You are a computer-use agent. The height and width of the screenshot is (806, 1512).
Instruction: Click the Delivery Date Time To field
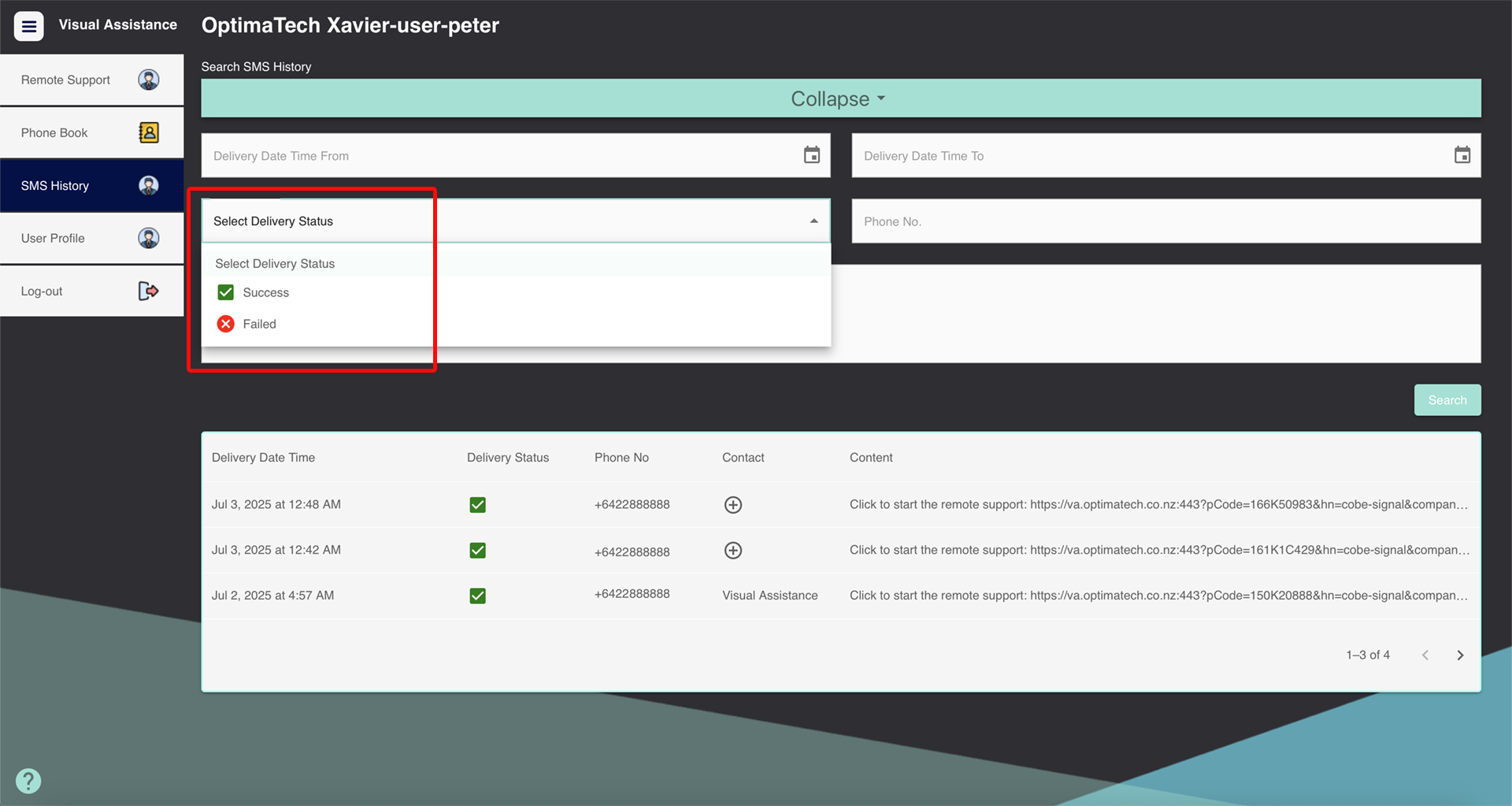[1165, 155]
